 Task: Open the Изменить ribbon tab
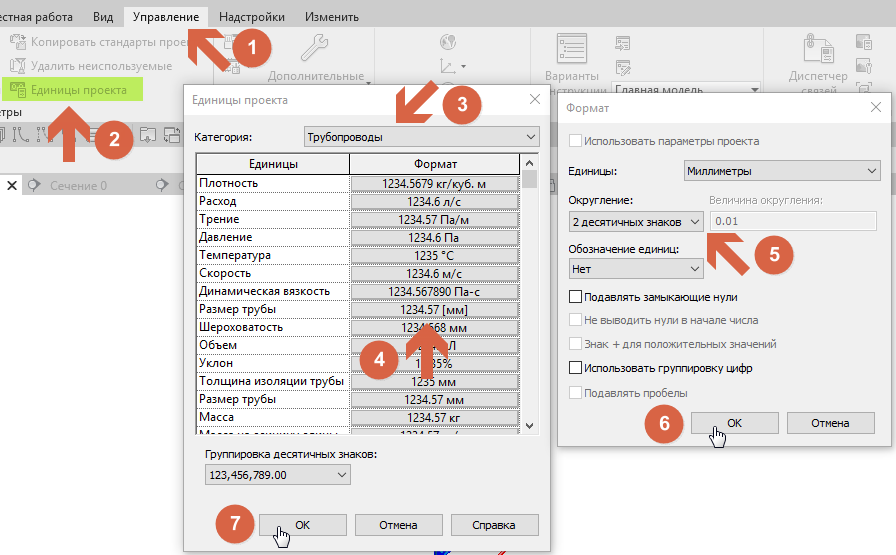point(331,17)
